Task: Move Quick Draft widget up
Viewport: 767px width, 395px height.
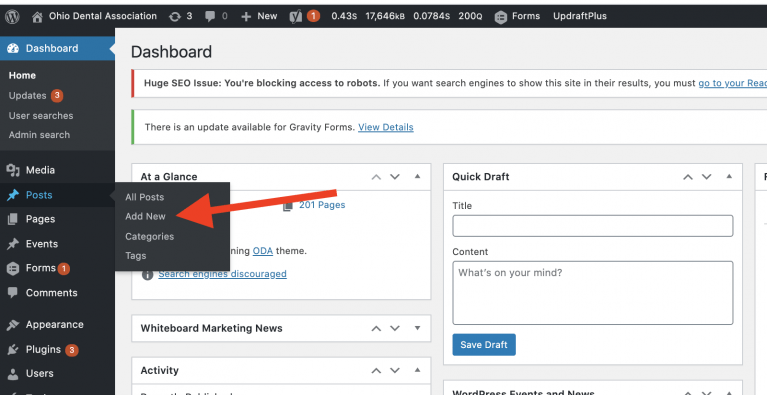Action: pyautogui.click(x=688, y=177)
